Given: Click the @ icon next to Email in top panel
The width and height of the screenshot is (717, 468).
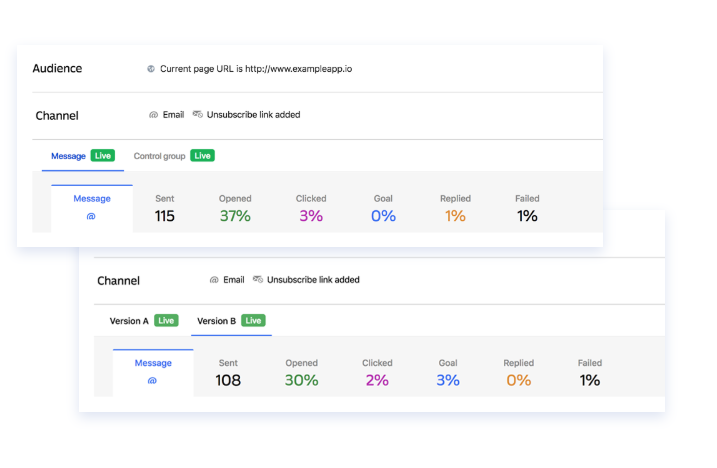Looking at the screenshot, I should 153,115.
